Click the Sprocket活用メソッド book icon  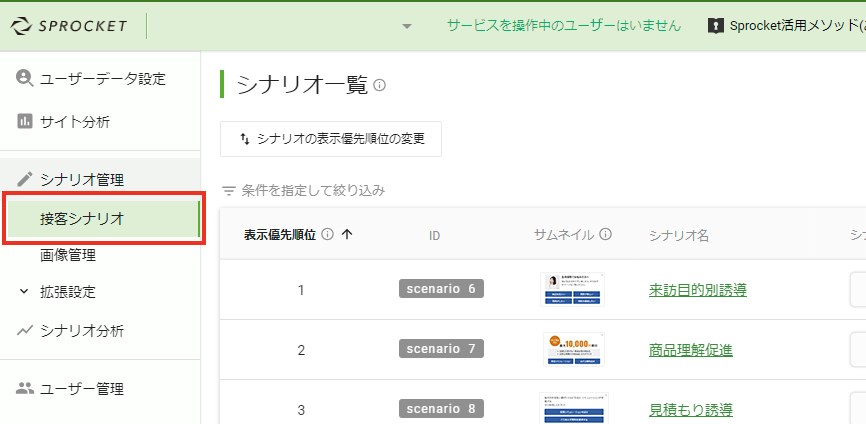click(x=715, y=25)
